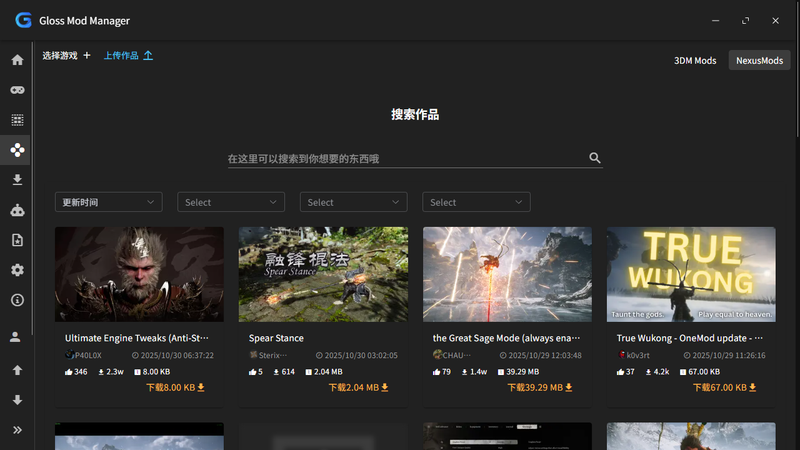The image size is (800, 450).
Task: Switch to the 3DM Mods tab
Action: tap(695, 60)
